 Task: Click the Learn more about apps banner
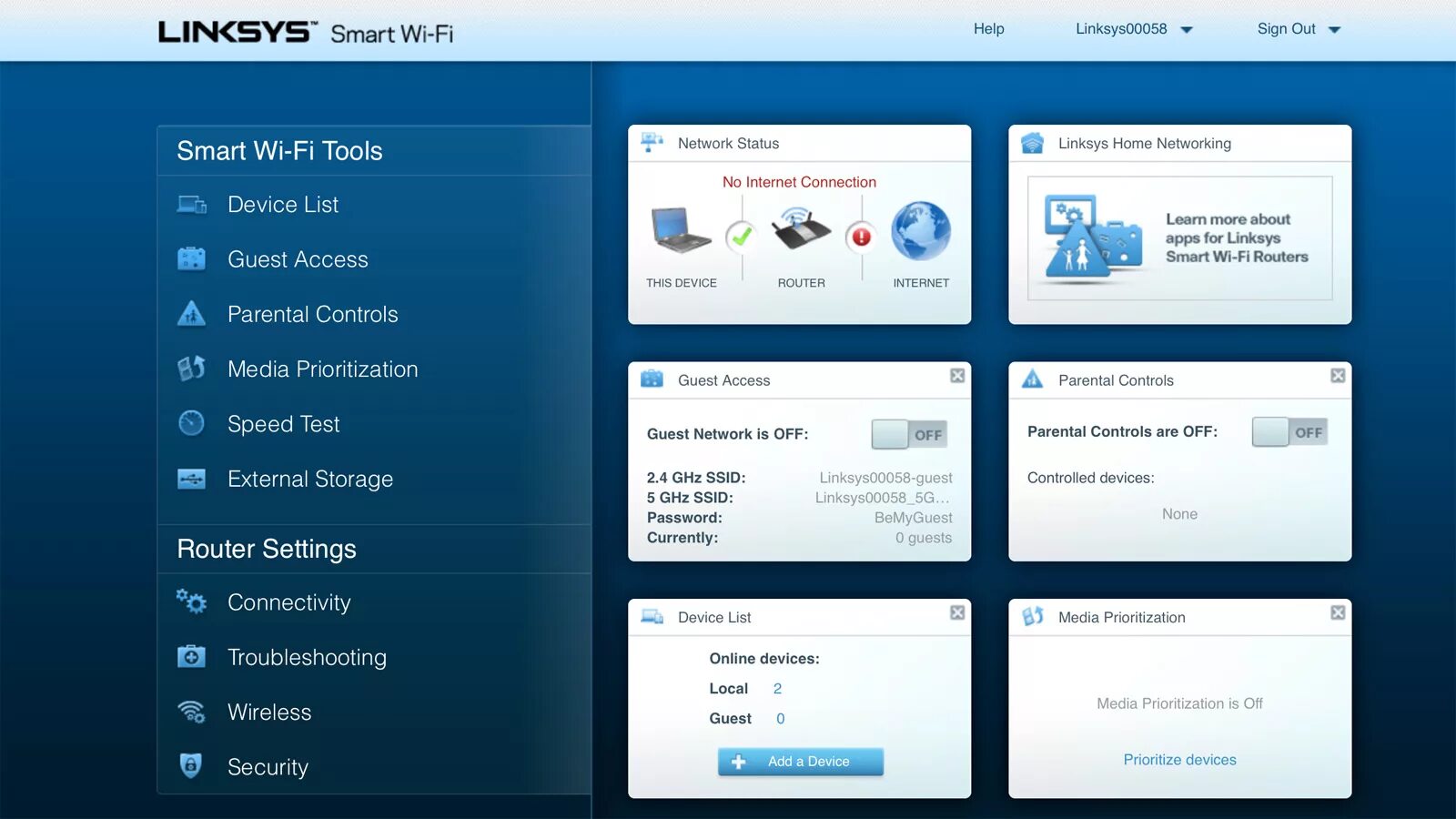pos(1180,238)
